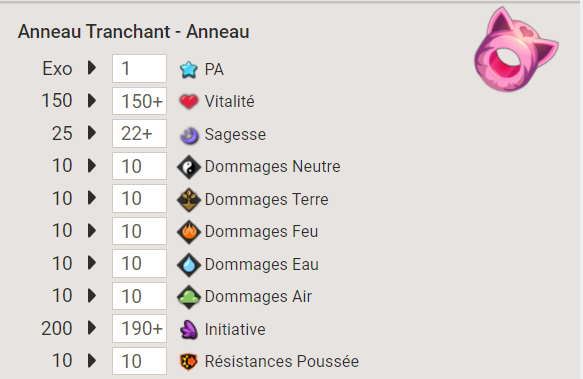Click the arrow beside Vitalité max 150
The width and height of the screenshot is (583, 379).
[92, 100]
